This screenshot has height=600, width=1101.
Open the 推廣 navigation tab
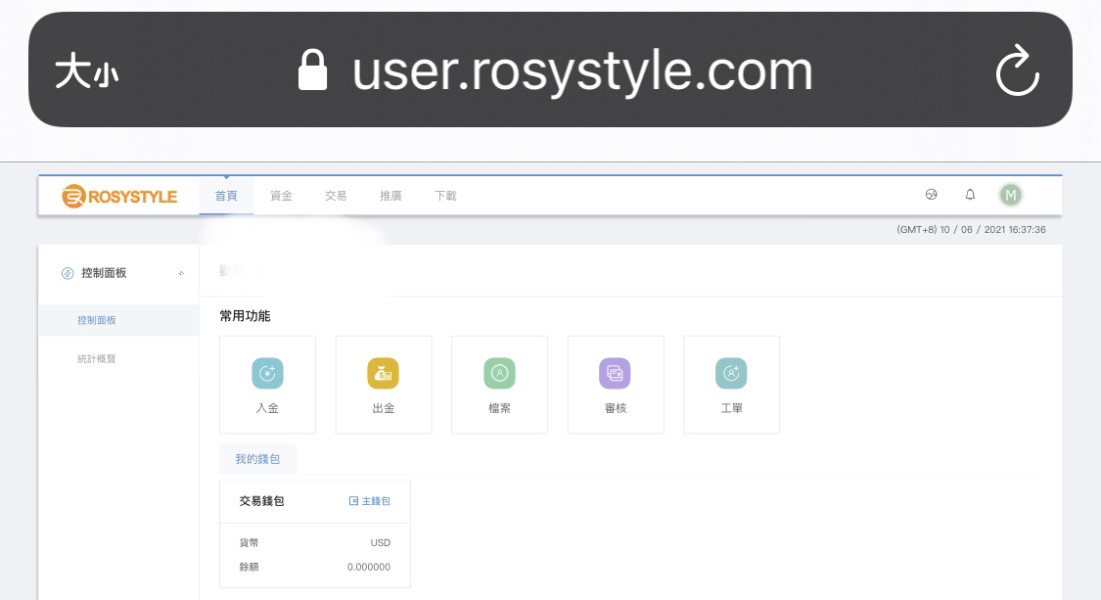(391, 196)
